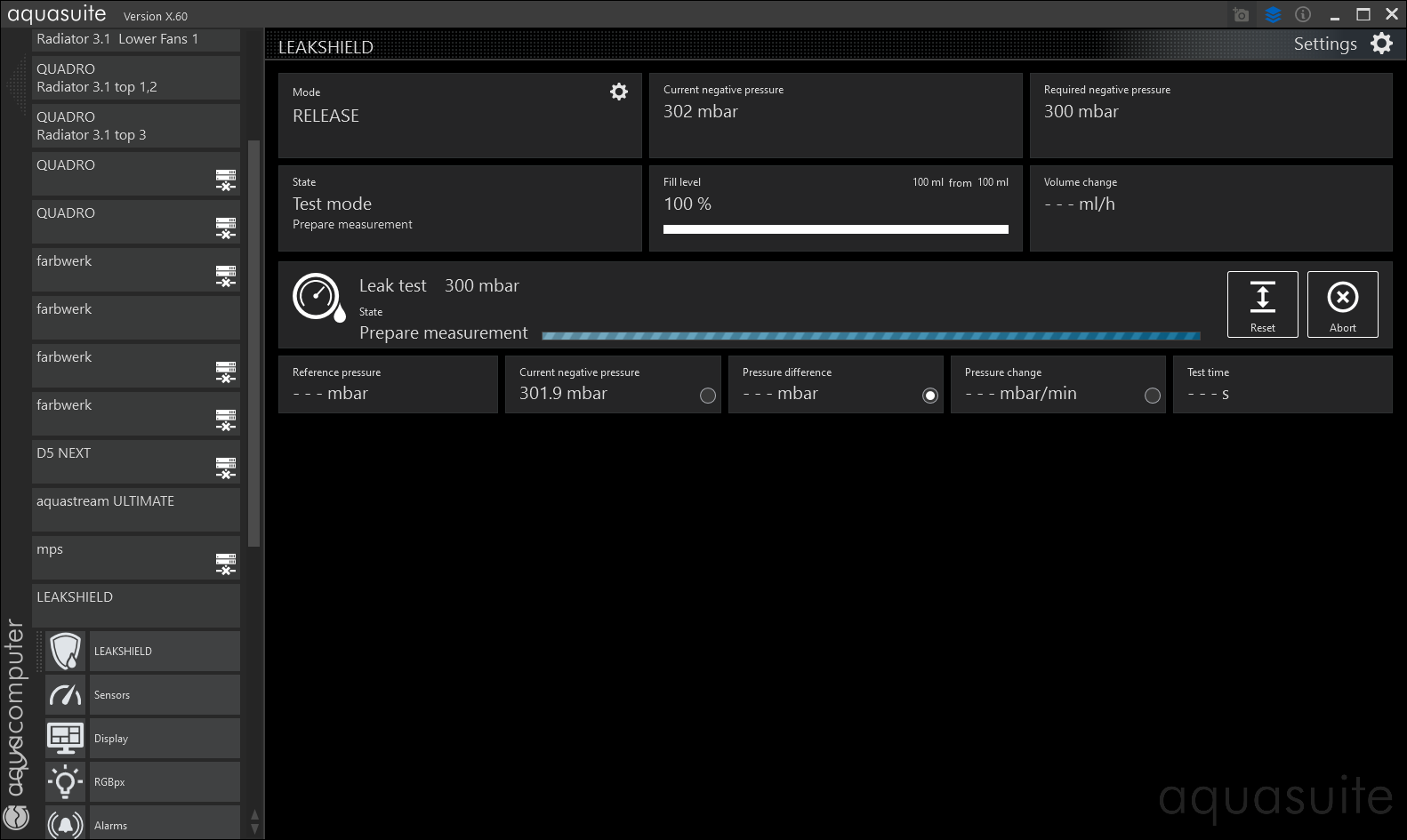Image resolution: width=1407 pixels, height=840 pixels.
Task: Click the Test mode state text
Action: tap(332, 204)
